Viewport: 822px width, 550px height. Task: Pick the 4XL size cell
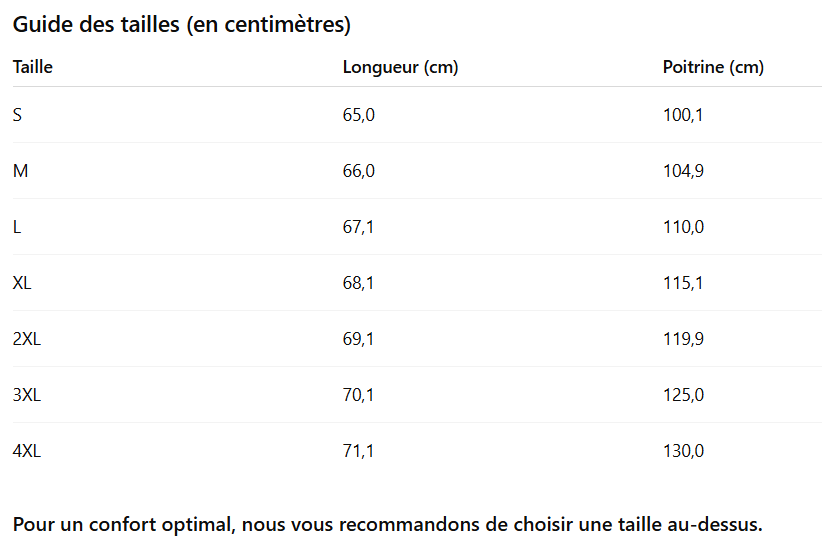(x=27, y=451)
